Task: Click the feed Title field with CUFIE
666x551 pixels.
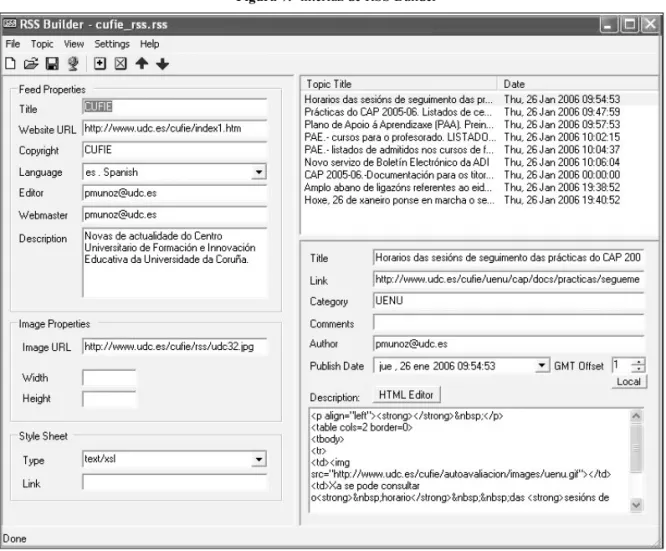Action: click(x=175, y=107)
